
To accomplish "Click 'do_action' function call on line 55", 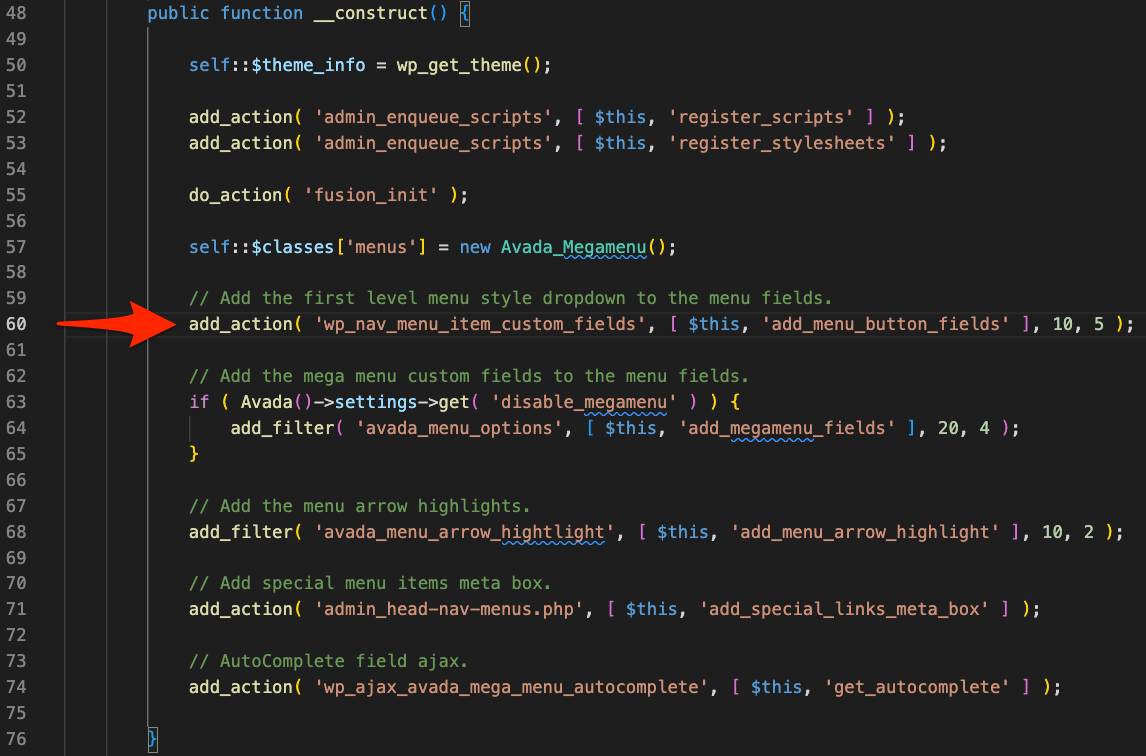I will (x=235, y=195).
